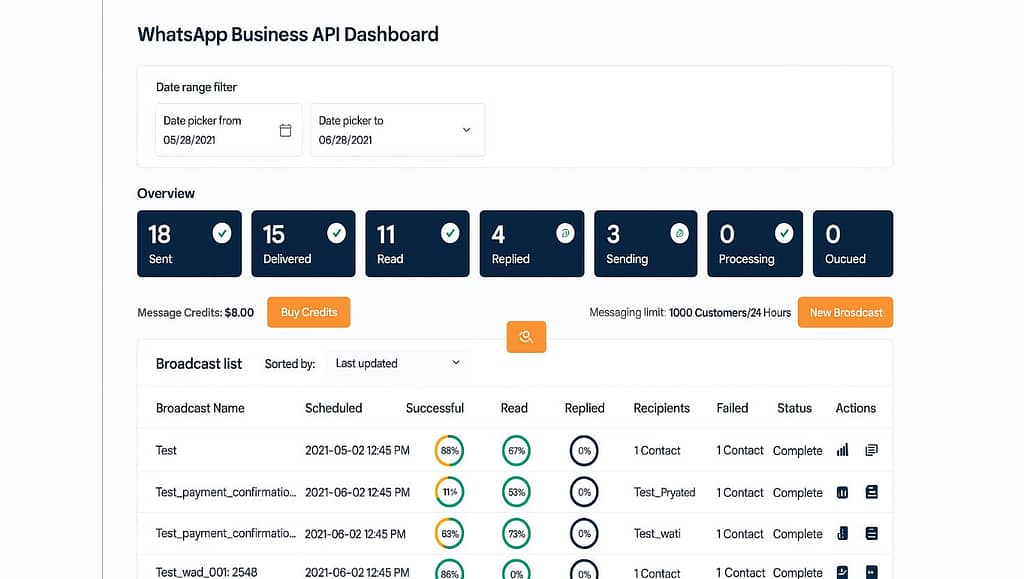This screenshot has height=579, width=1024.
Task: Click Complete status in Test row
Action: coord(797,450)
